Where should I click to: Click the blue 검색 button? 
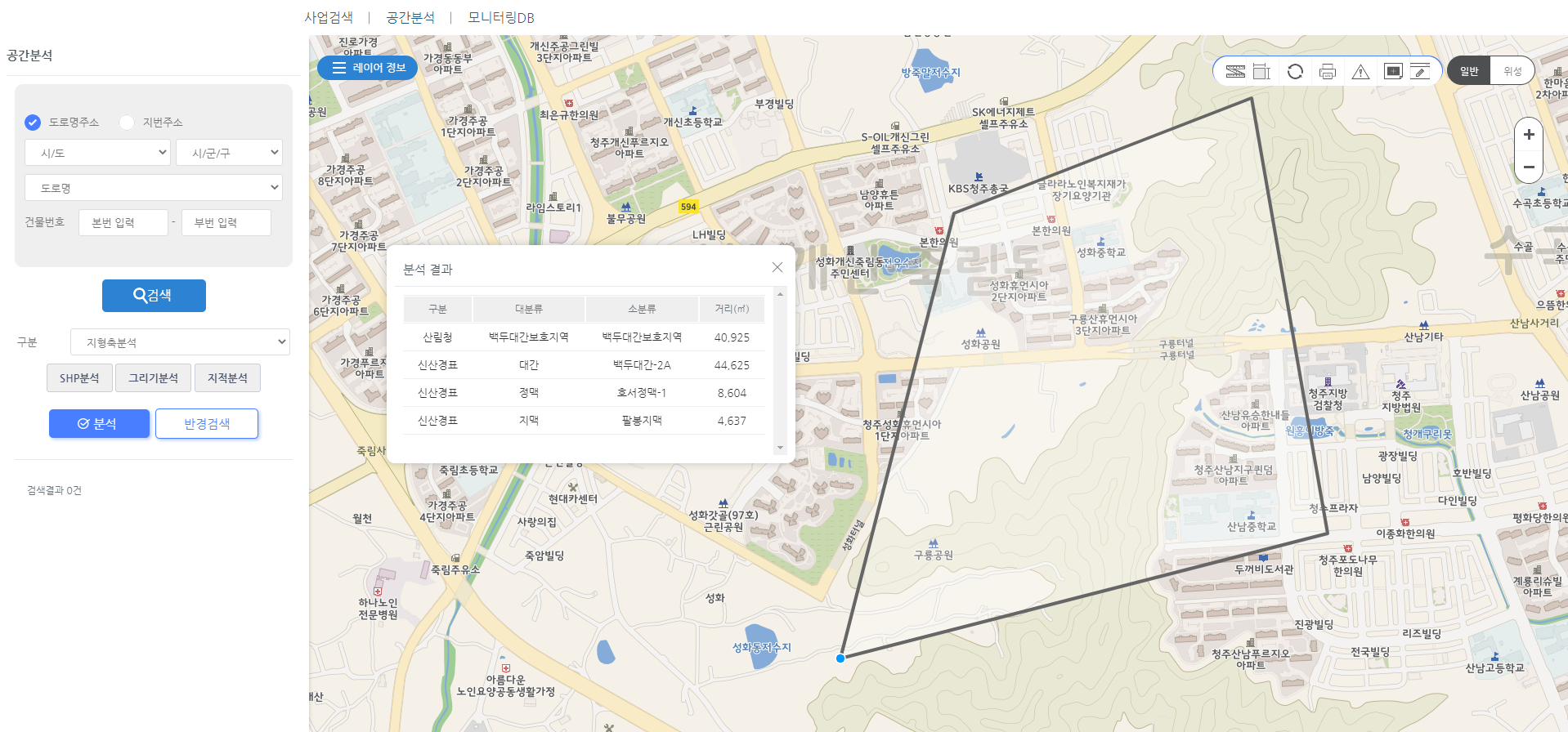click(154, 296)
